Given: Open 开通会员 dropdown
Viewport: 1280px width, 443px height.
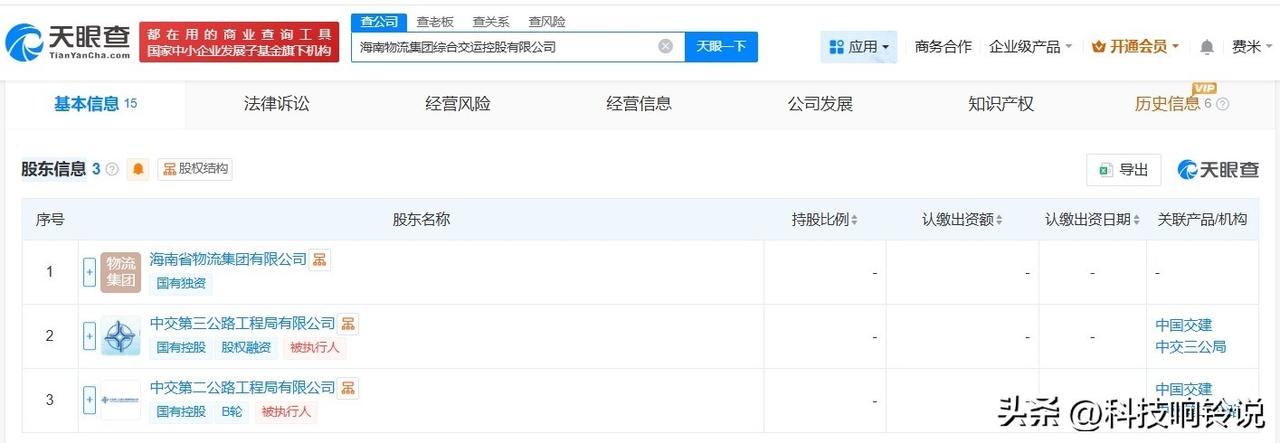Looking at the screenshot, I should pyautogui.click(x=1135, y=47).
